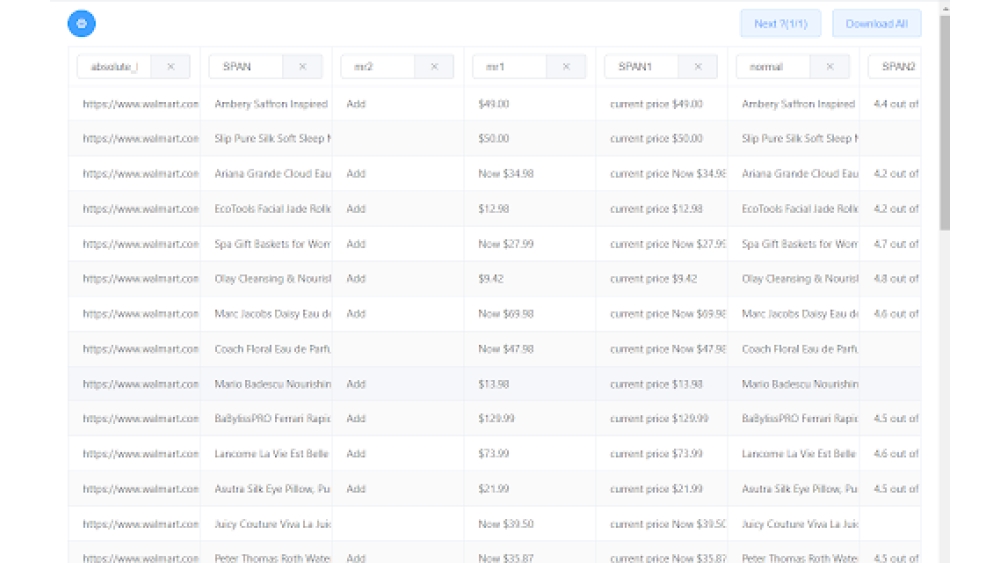
Task: Click Add in the Lancome row
Action: 356,453
